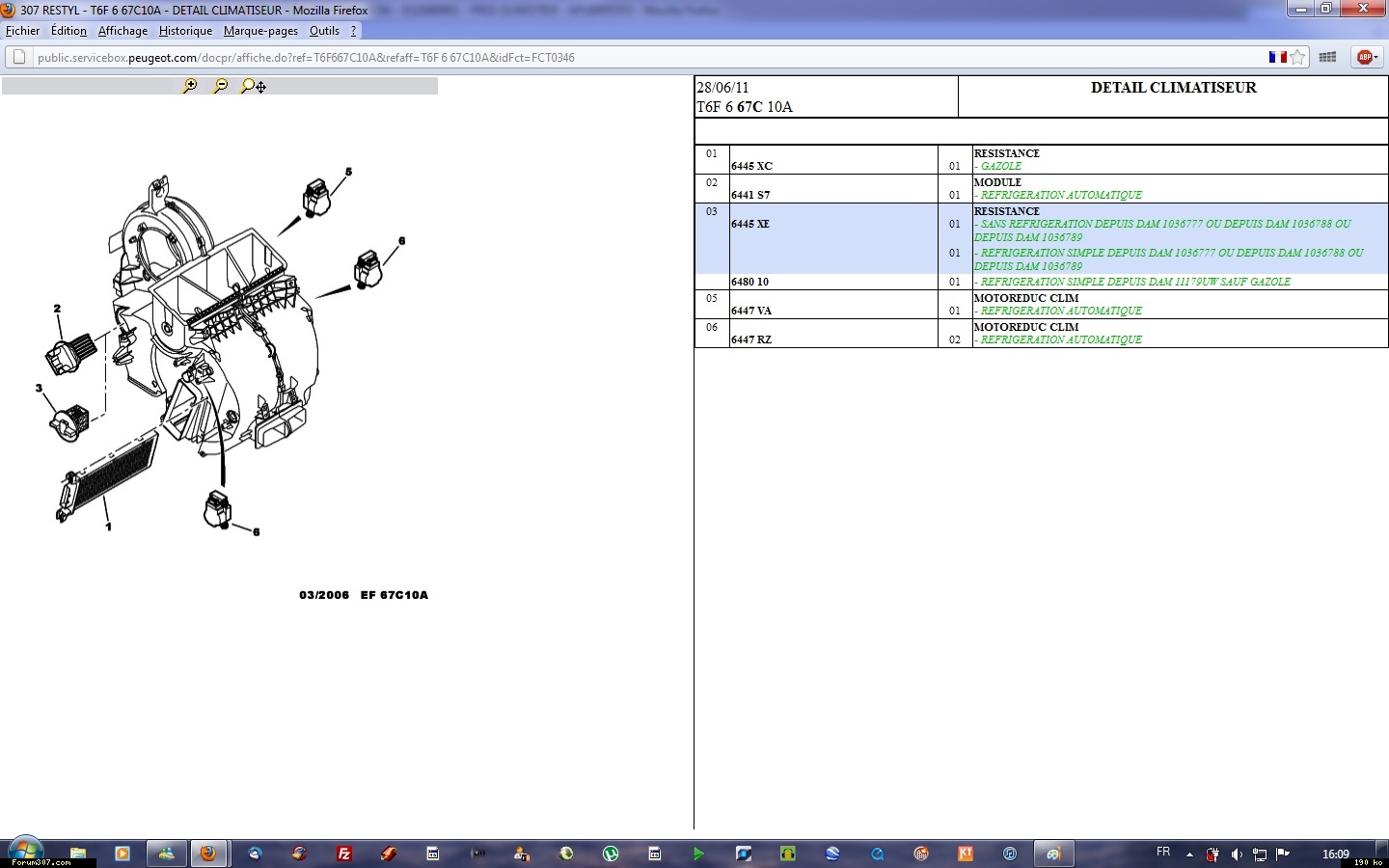1389x868 pixels.
Task: Click the page identity icon in URL bar
Action: coord(19,57)
